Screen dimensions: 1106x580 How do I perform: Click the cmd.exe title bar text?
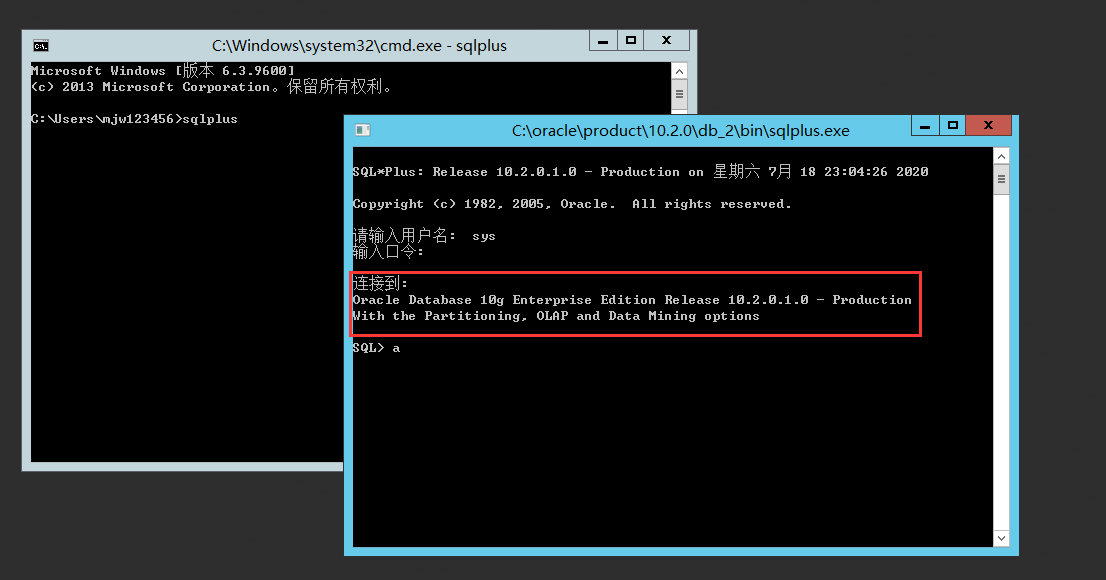[x=359, y=46]
